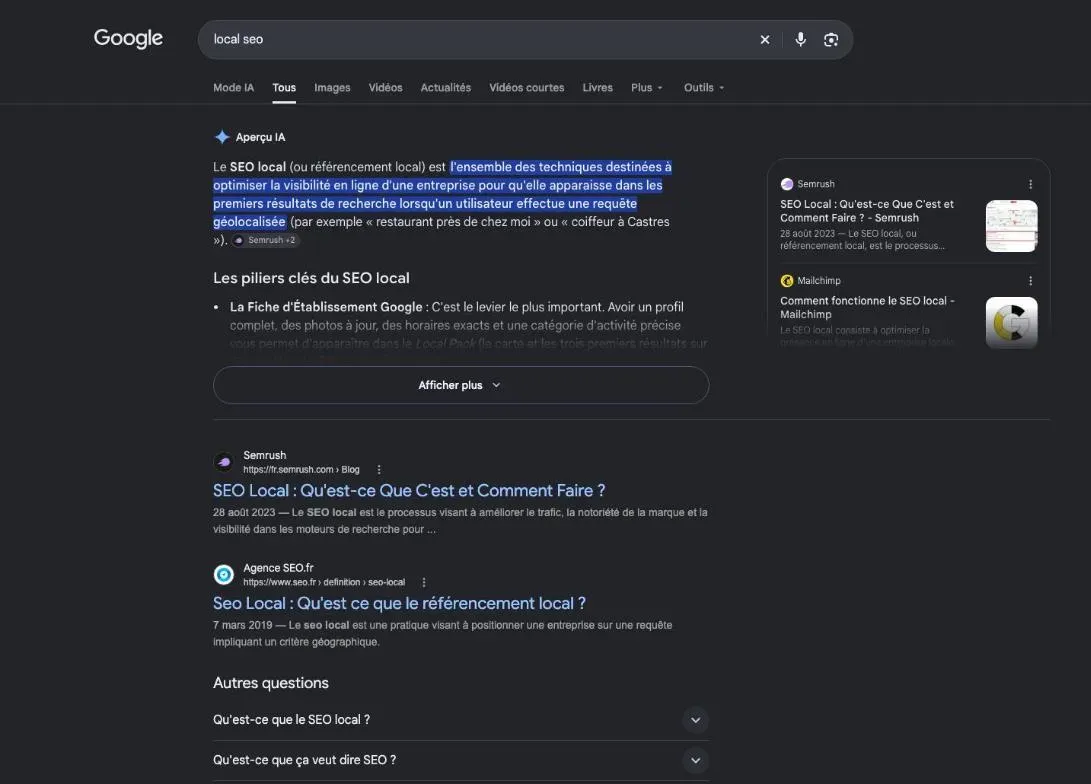Image resolution: width=1091 pixels, height=784 pixels.
Task: Switch to the Mode IA tab
Action: click(234, 88)
